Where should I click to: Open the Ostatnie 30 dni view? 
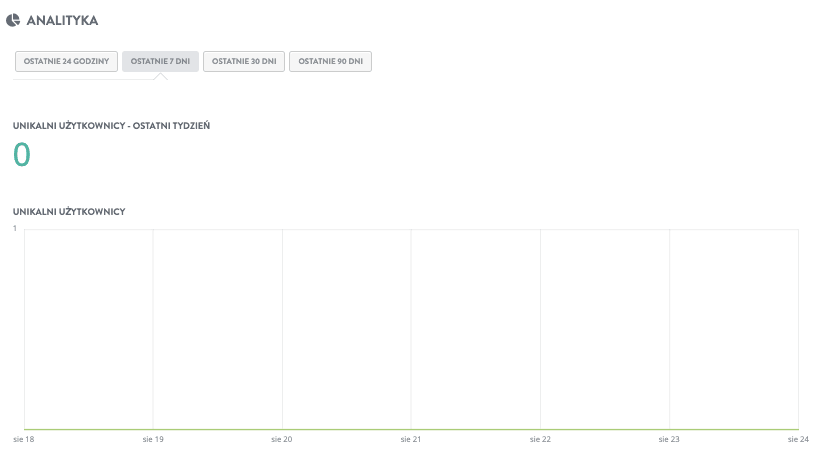[x=243, y=61]
